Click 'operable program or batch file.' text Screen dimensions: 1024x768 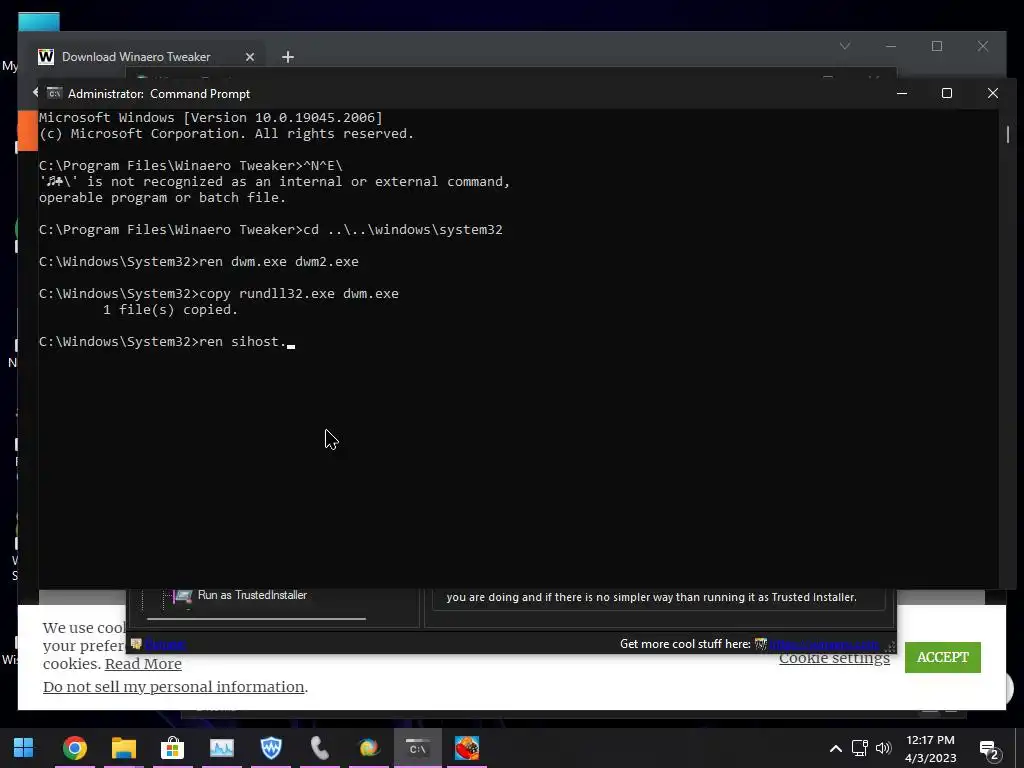163,197
